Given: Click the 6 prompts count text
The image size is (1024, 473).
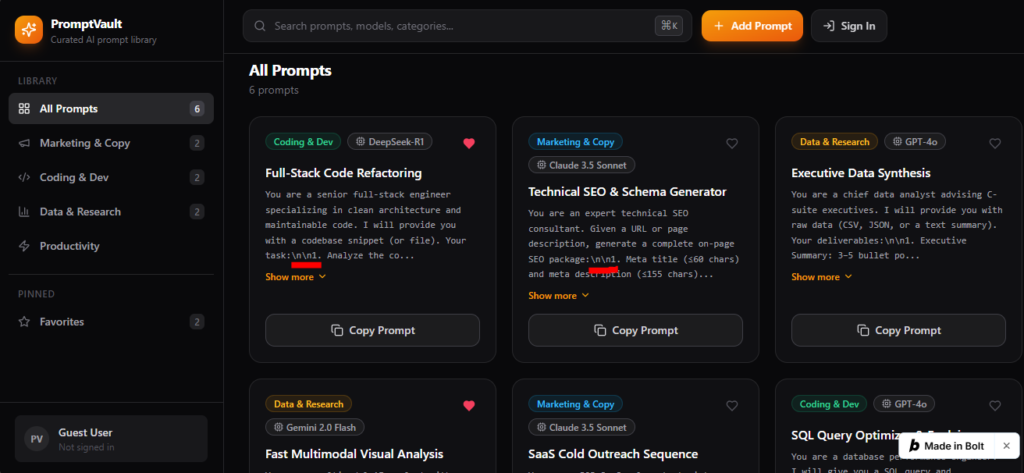Looking at the screenshot, I should coord(274,90).
